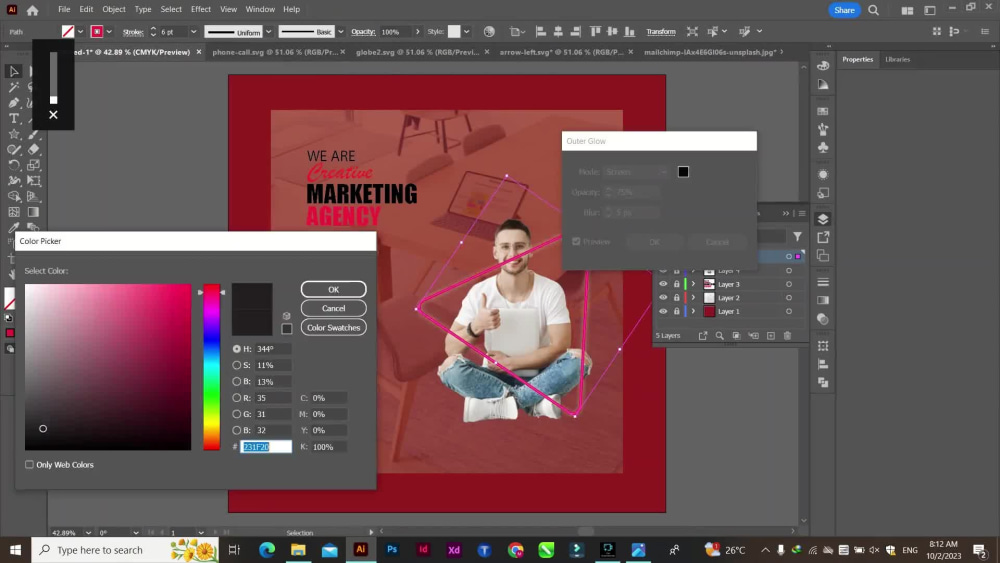Screen dimensions: 1000x563
Task: Expand Layer 2 contents
Action: [693, 298]
